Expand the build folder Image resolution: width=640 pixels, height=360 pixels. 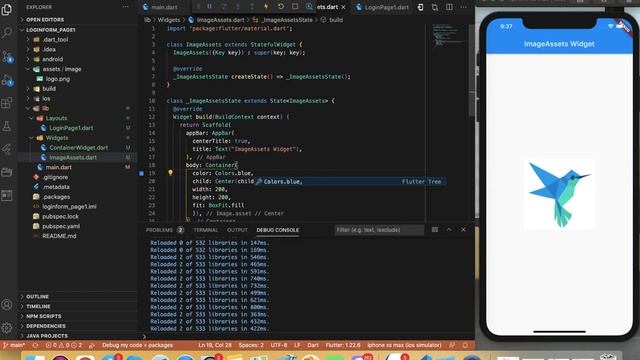click(49, 89)
